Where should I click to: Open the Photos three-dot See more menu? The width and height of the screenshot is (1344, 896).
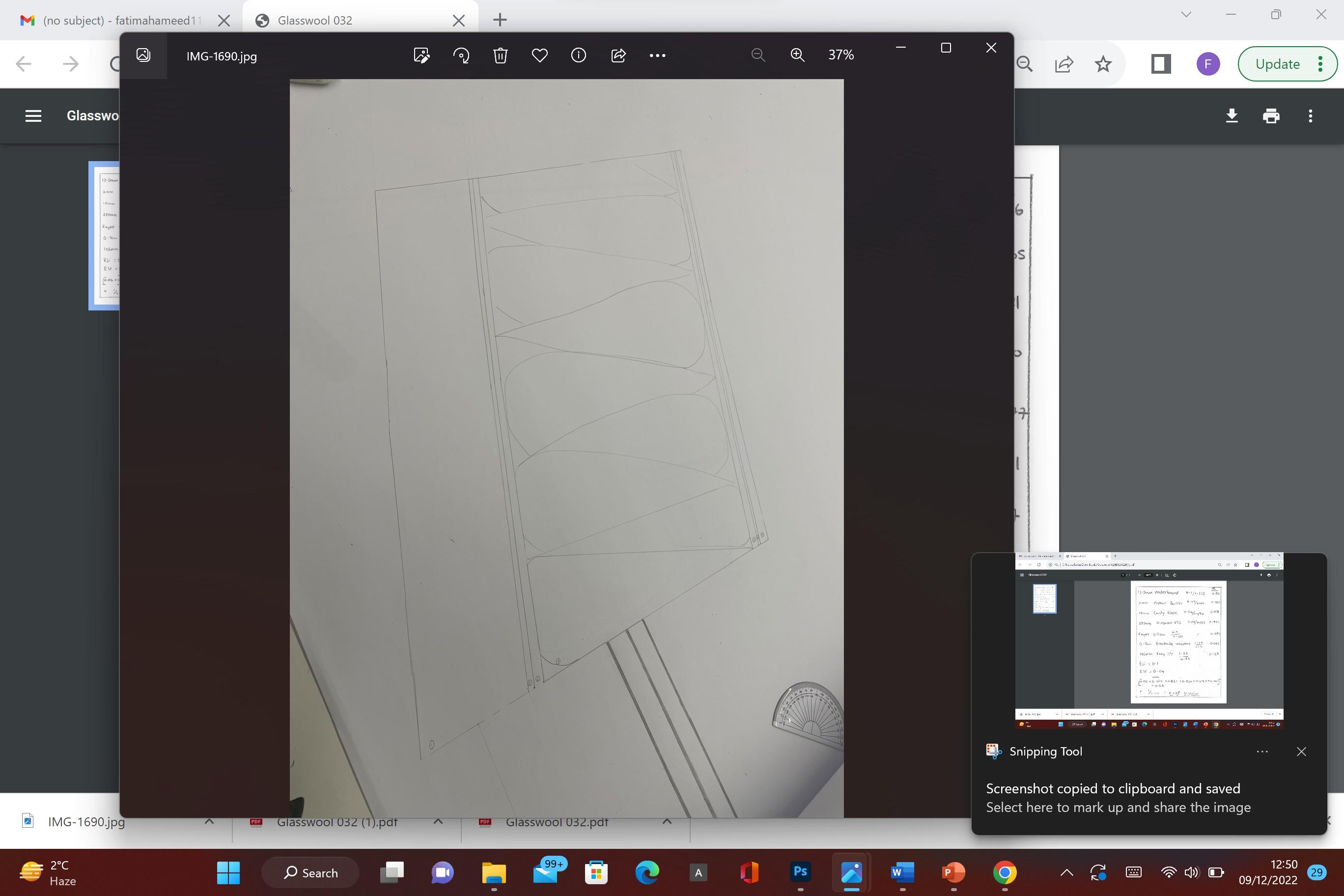(x=657, y=56)
